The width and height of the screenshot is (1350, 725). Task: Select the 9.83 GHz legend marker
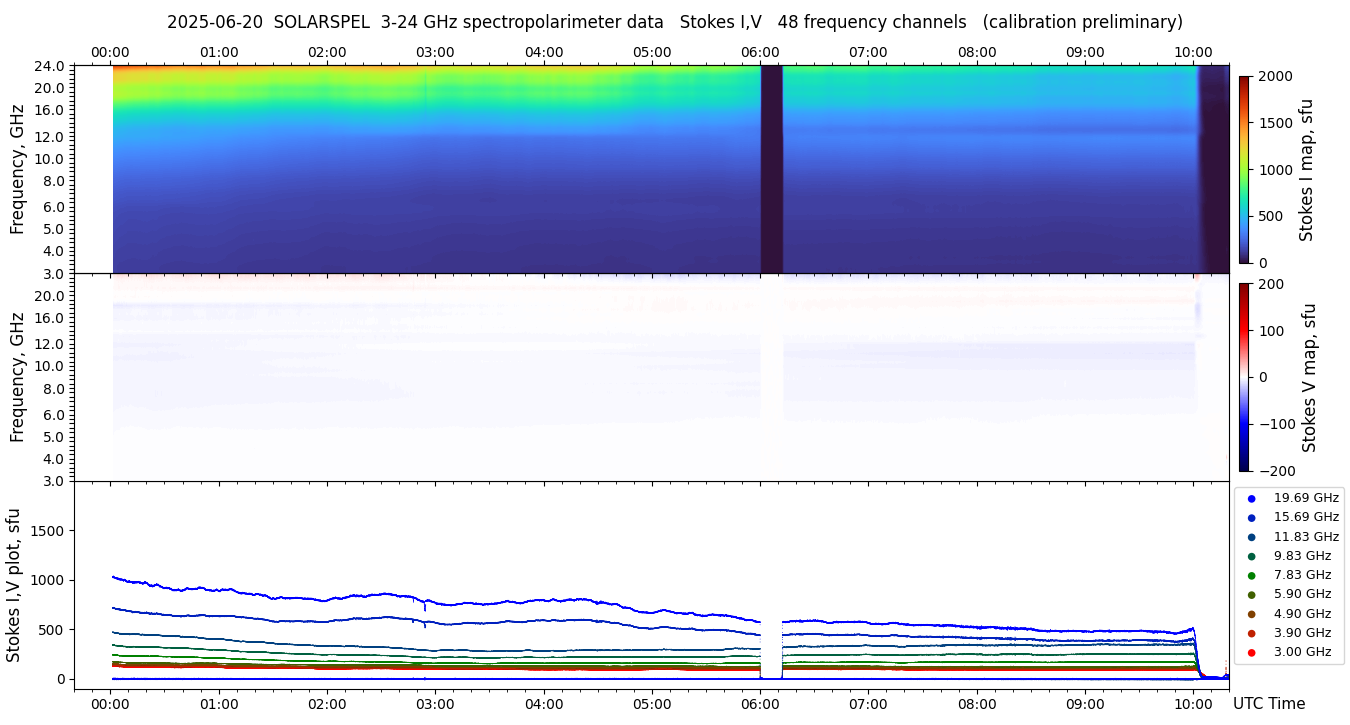1251,556
